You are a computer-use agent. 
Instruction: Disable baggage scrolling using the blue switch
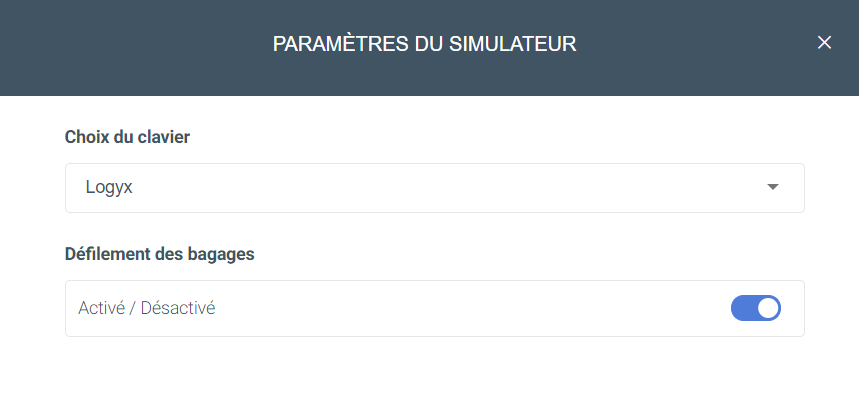755,308
